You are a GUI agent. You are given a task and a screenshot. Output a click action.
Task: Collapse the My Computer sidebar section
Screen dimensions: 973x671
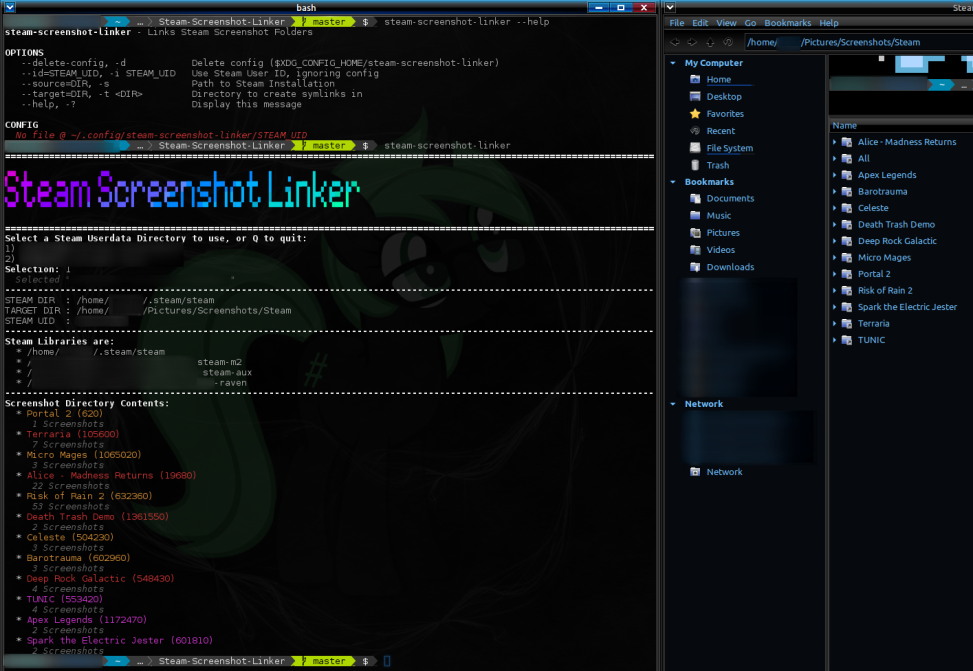click(x=673, y=63)
